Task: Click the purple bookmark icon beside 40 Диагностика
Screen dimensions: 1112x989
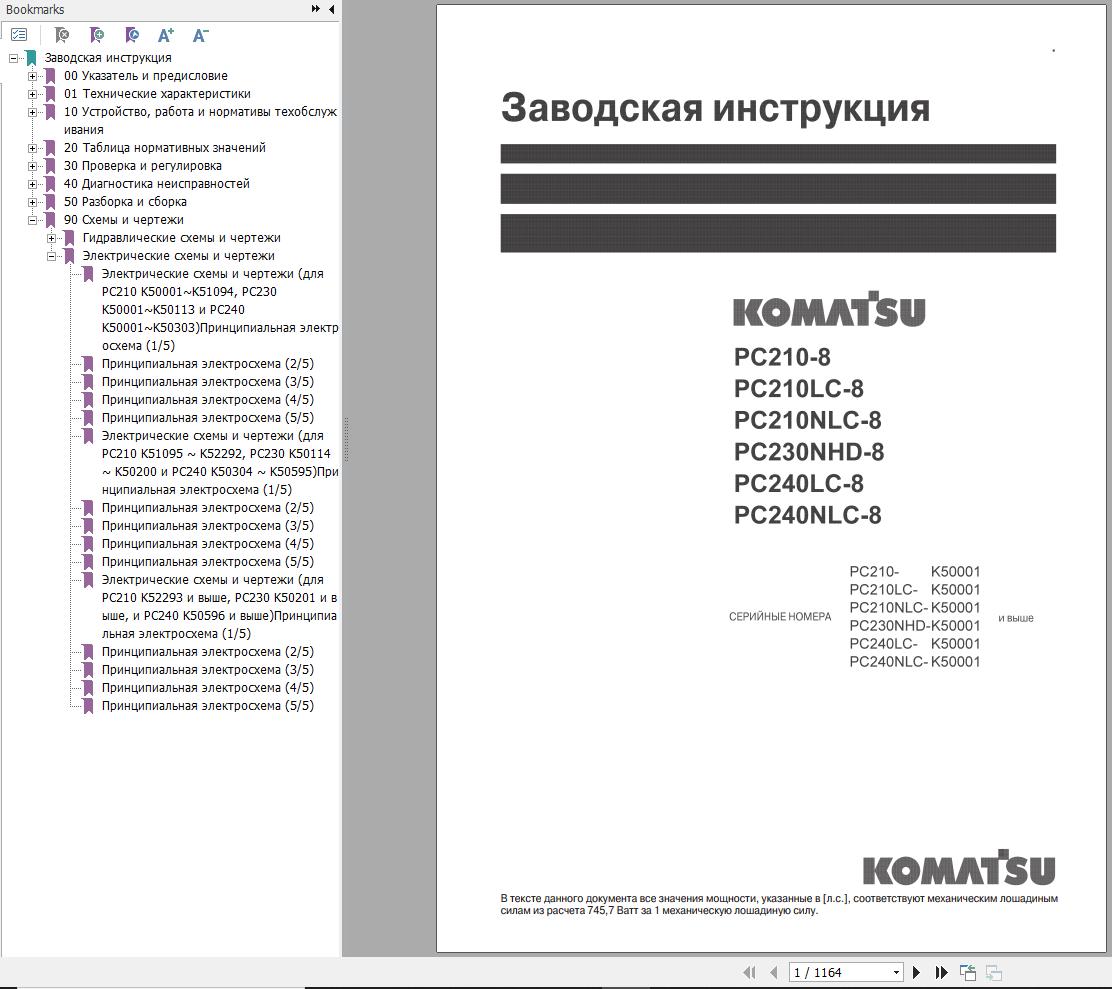Action: (50, 184)
